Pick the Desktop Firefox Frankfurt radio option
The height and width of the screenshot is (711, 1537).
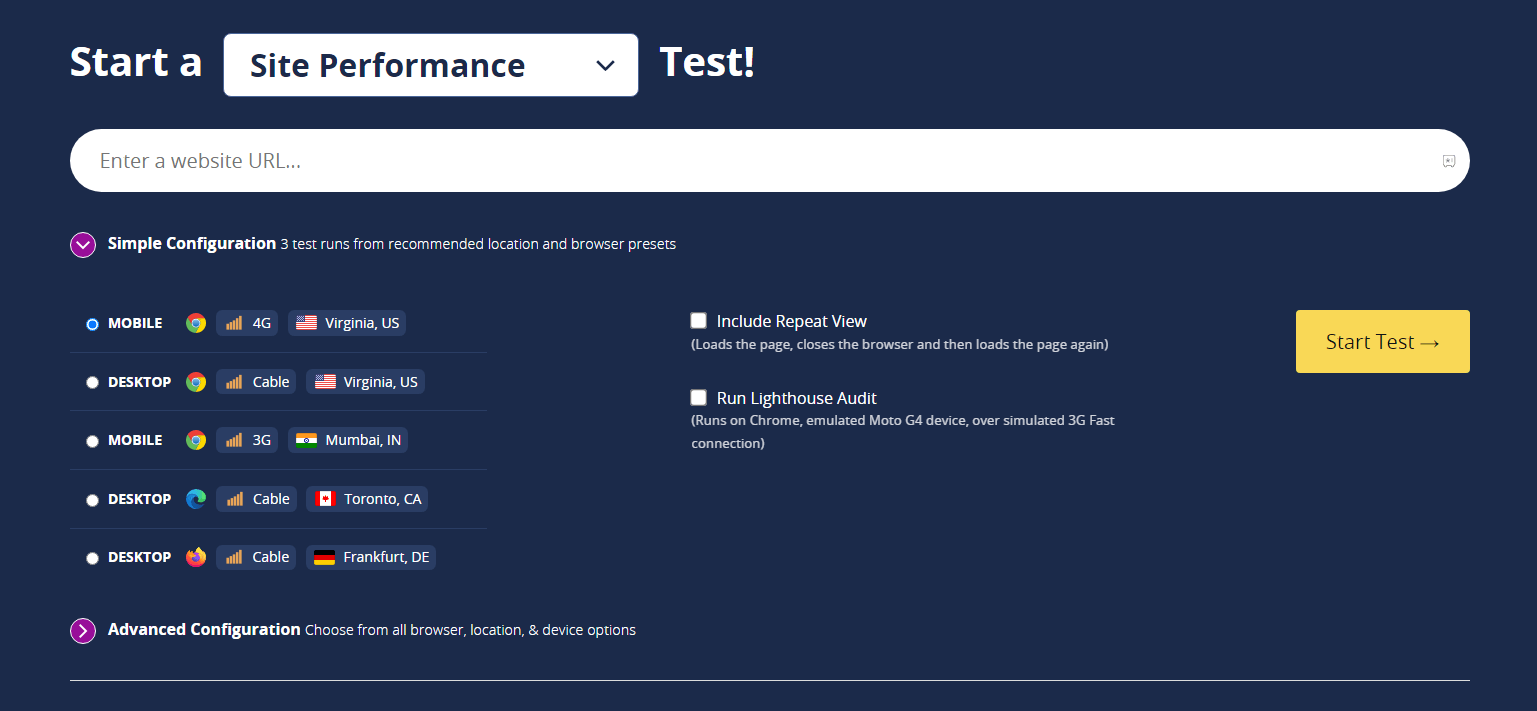pyautogui.click(x=93, y=558)
